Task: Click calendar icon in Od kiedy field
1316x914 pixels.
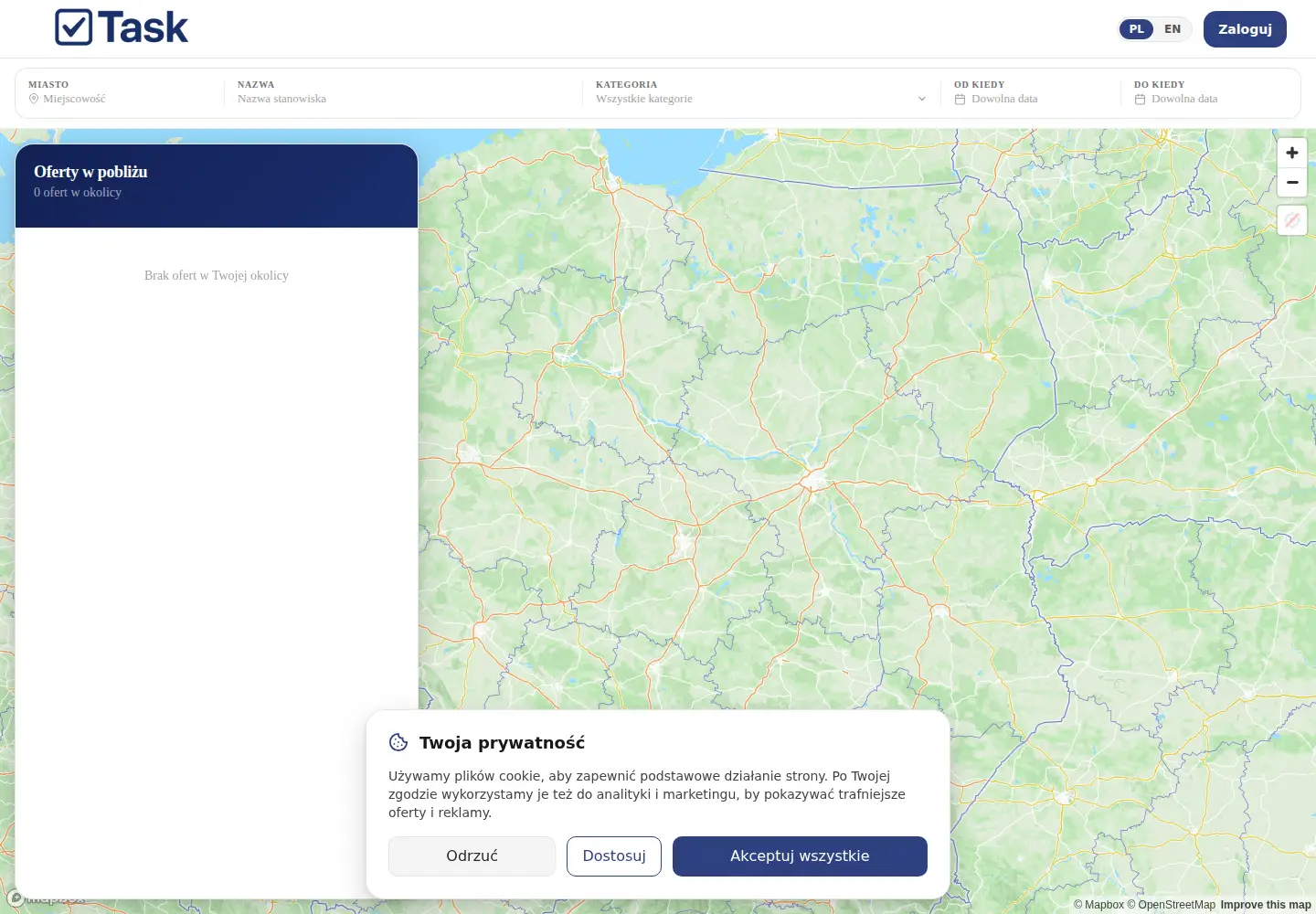Action: (x=960, y=99)
